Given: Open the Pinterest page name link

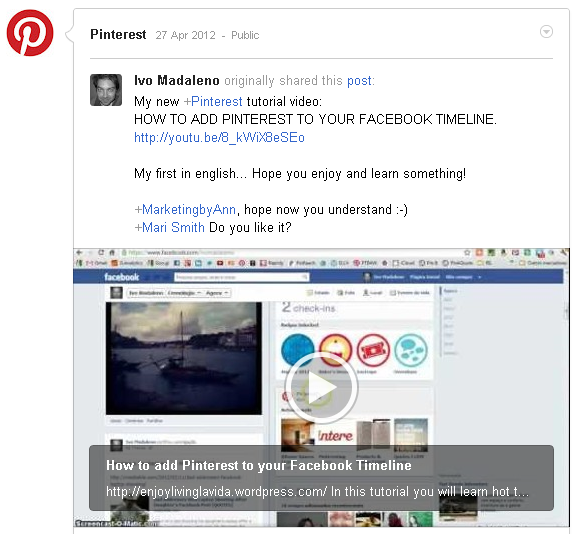Looking at the screenshot, I should [x=118, y=34].
